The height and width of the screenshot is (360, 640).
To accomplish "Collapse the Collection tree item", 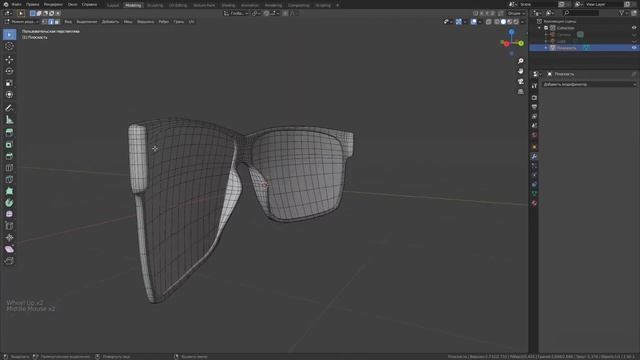I will pyautogui.click(x=540, y=28).
